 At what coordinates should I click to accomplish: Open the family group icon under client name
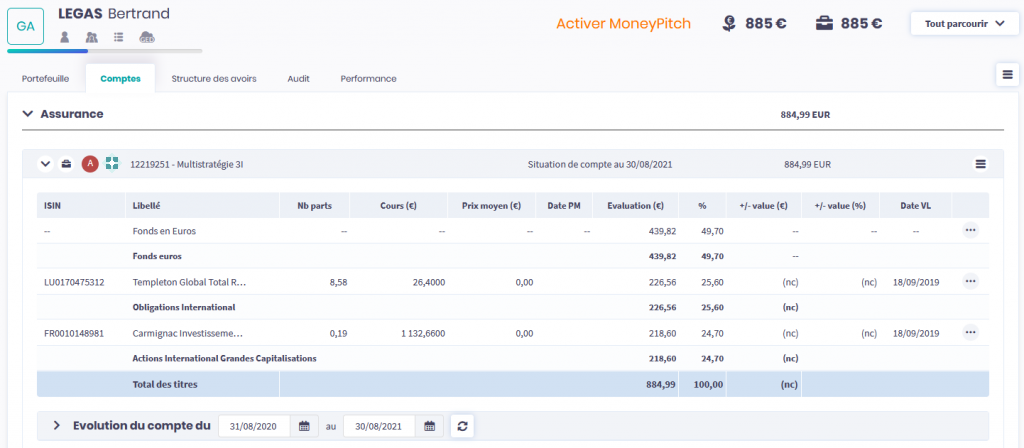pyautogui.click(x=92, y=37)
